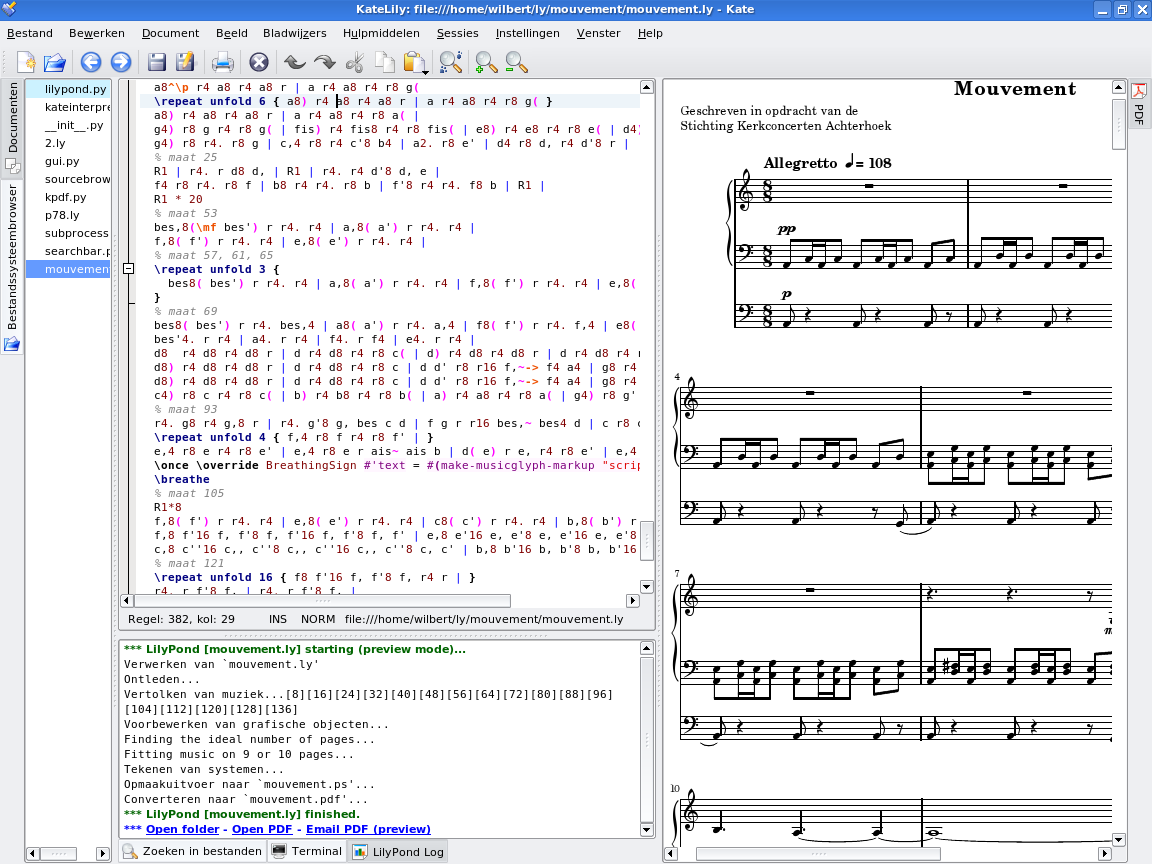Open the Beeld menu
This screenshot has width=1152, height=864.
pos(231,33)
